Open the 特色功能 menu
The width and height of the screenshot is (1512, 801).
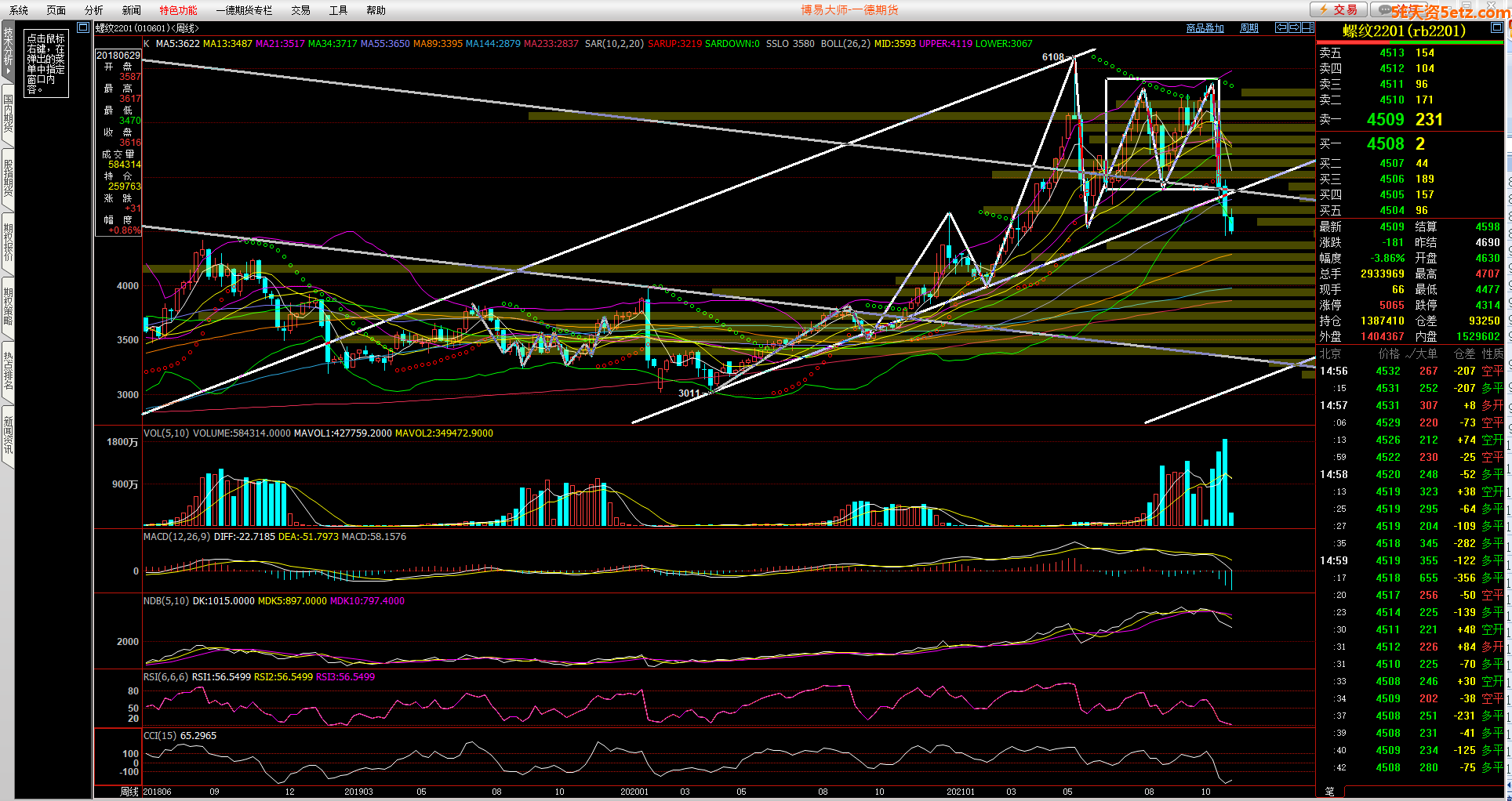(x=179, y=10)
